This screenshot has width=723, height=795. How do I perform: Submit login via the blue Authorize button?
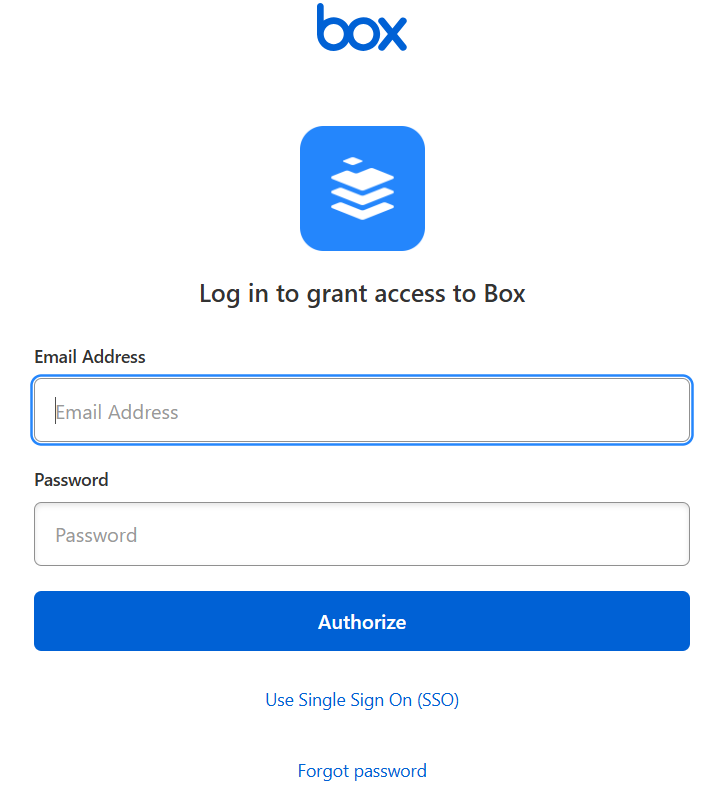tap(362, 621)
